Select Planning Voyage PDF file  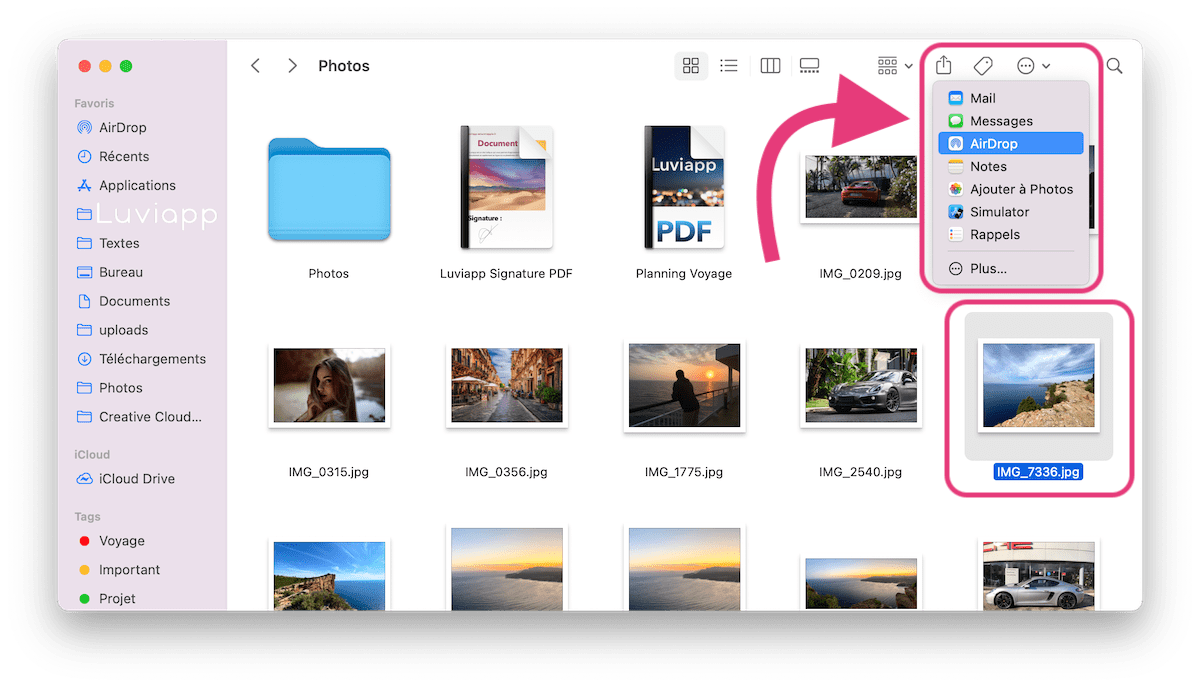pos(684,187)
